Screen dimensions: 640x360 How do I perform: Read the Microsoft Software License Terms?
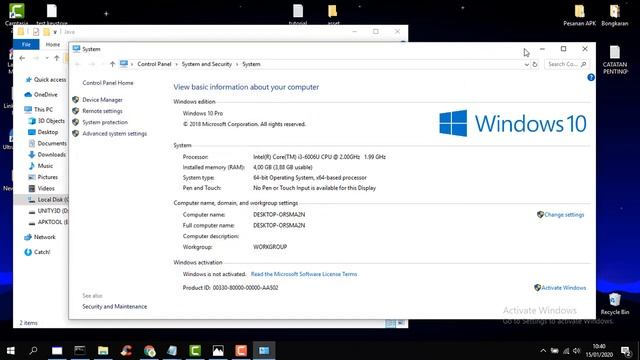pyautogui.click(x=304, y=274)
